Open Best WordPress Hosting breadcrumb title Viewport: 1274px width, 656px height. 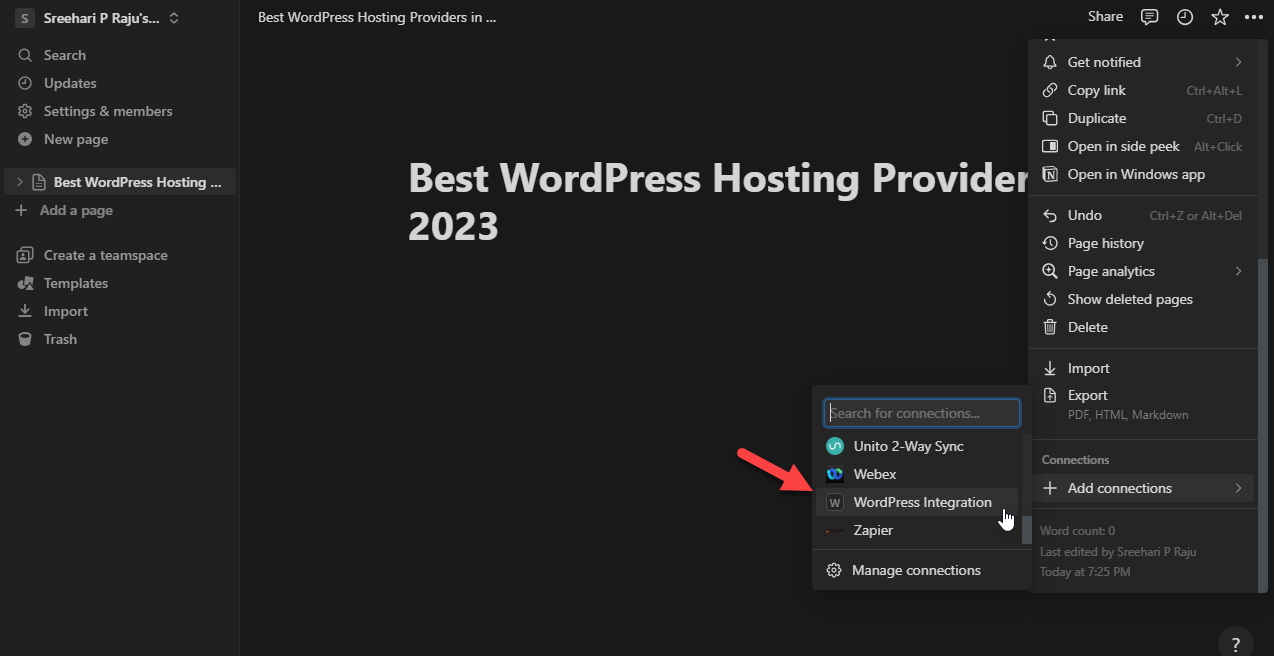(x=377, y=17)
